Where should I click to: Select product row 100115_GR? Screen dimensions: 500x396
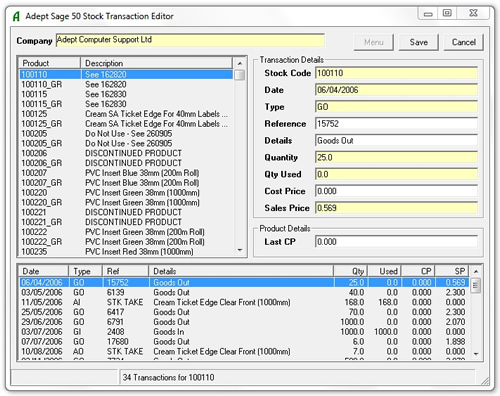126,104
